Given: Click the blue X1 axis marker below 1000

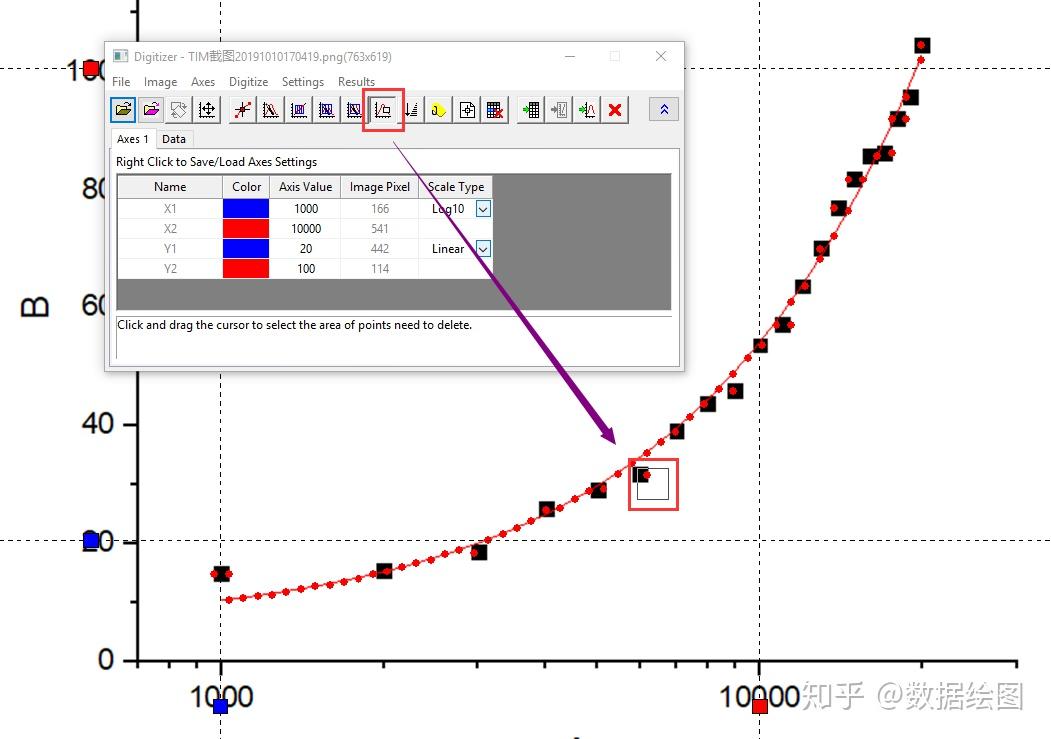Looking at the screenshot, I should [221, 706].
